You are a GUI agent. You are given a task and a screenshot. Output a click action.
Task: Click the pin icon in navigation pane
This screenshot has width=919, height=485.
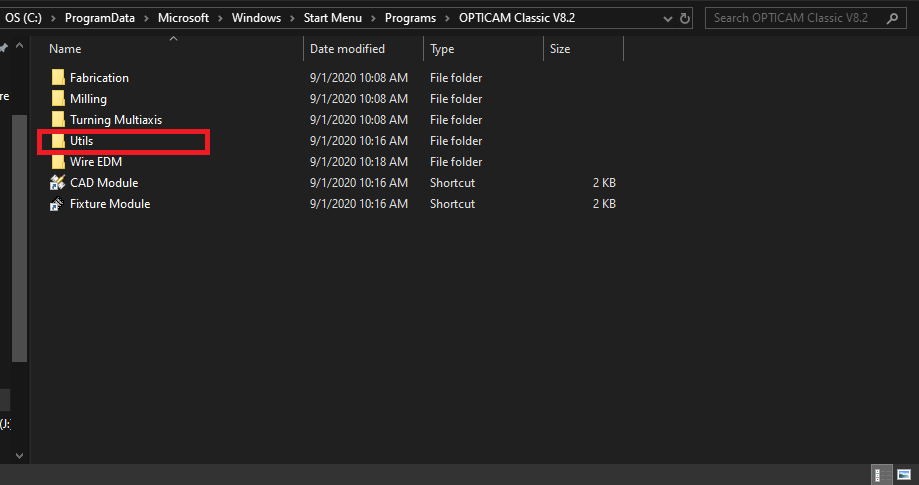click(x=4, y=48)
